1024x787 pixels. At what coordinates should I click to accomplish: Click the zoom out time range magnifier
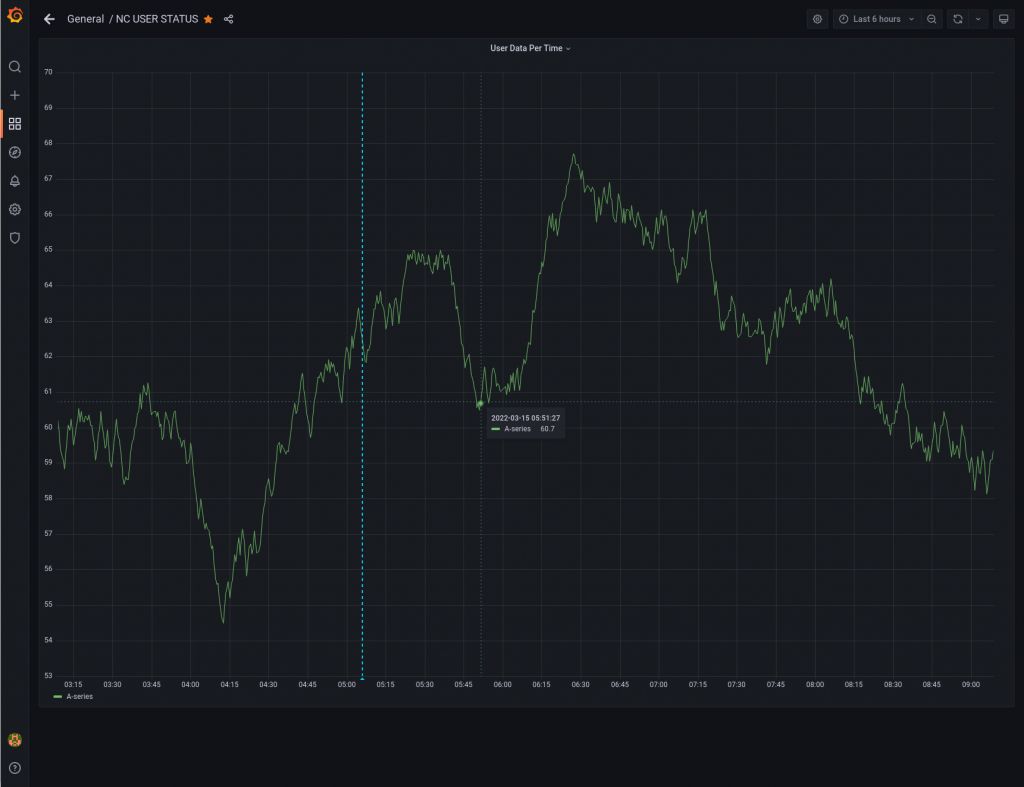coord(932,18)
